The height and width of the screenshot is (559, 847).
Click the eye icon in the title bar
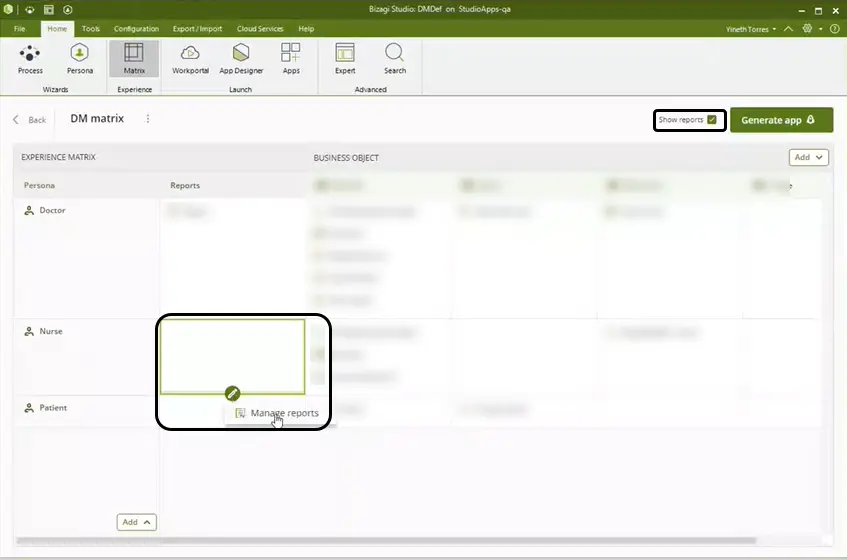pyautogui.click(x=30, y=10)
